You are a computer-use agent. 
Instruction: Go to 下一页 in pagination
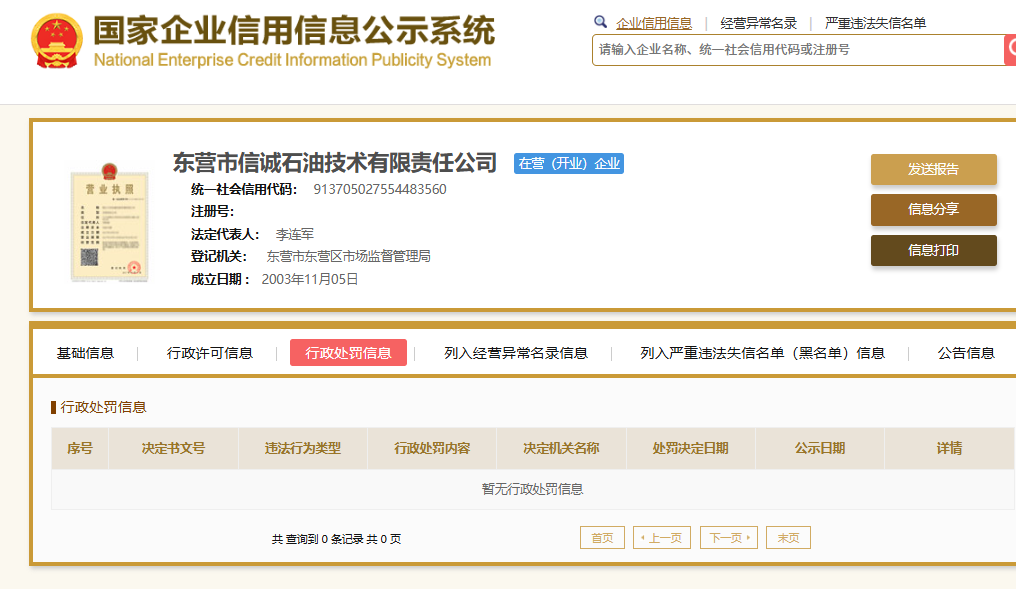729,538
